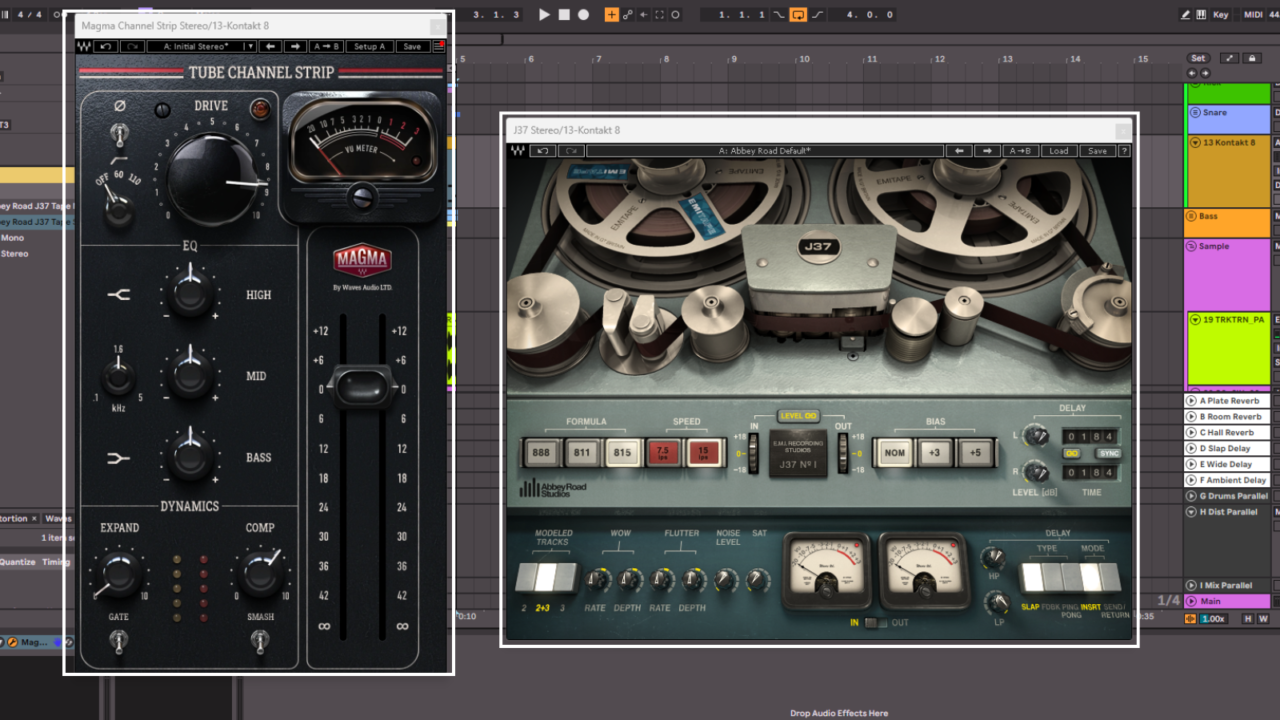
Task: Select +3 bias in J37
Action: coord(935,452)
